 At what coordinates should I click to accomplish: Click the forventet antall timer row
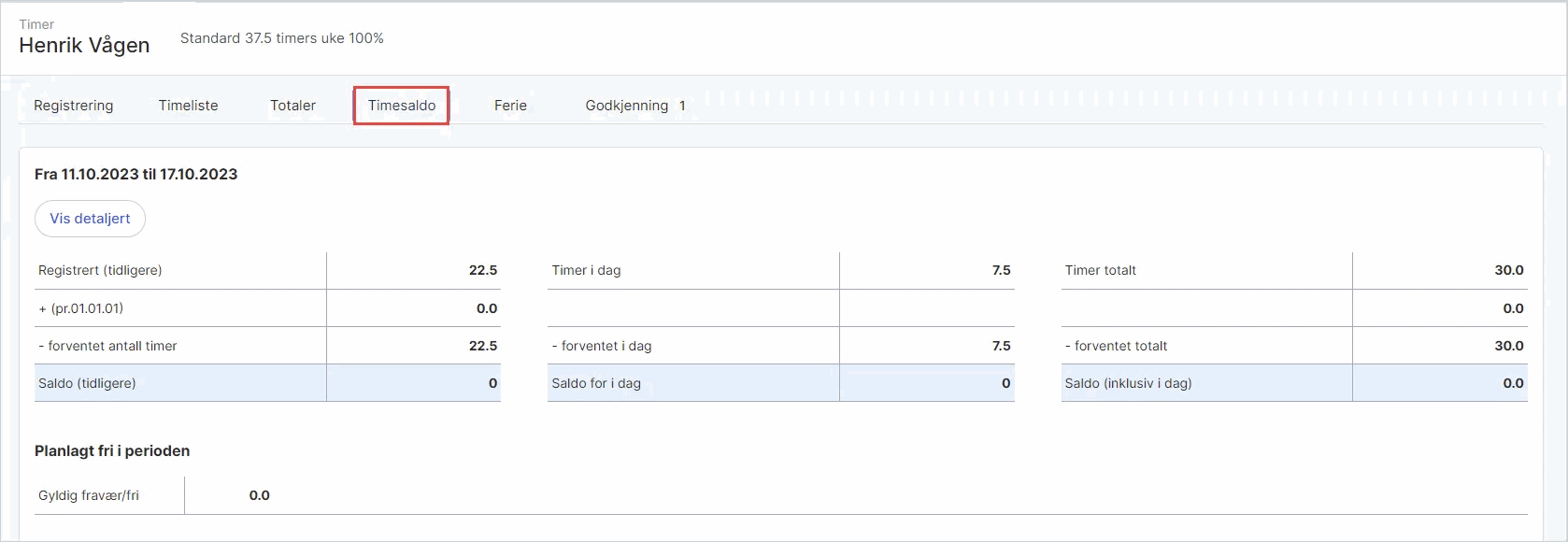pyautogui.click(x=267, y=346)
